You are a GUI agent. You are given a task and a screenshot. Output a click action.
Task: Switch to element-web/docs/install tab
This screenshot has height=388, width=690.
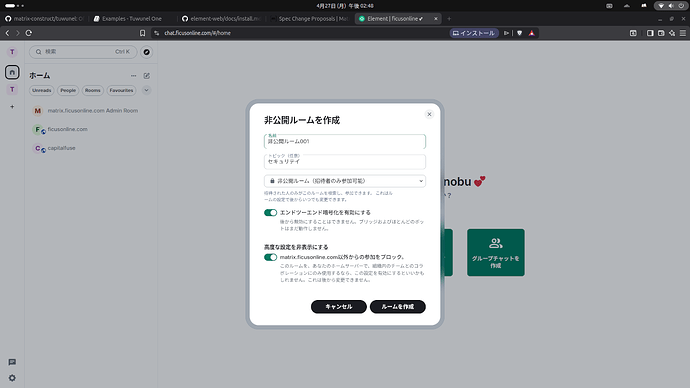click(x=222, y=18)
